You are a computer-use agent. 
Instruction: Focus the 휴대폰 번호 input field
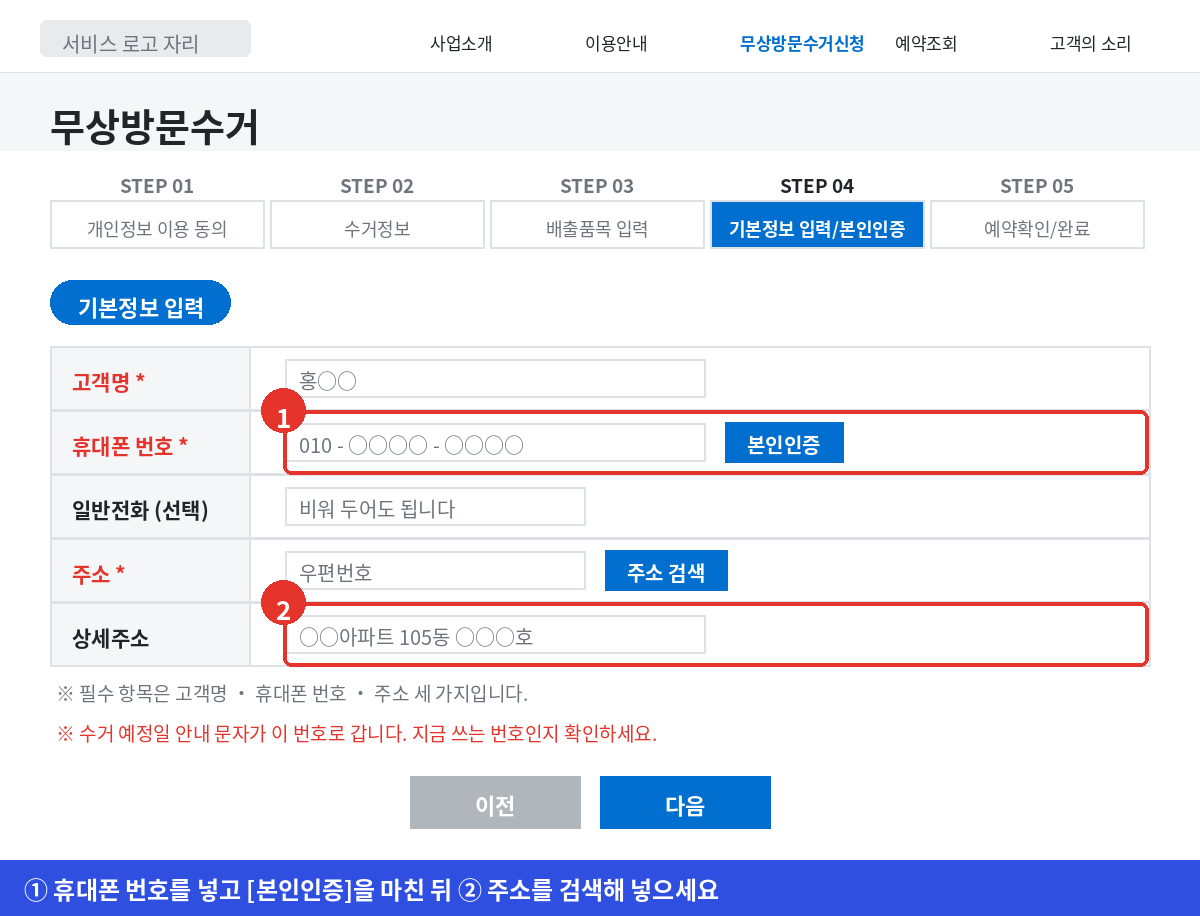495,443
